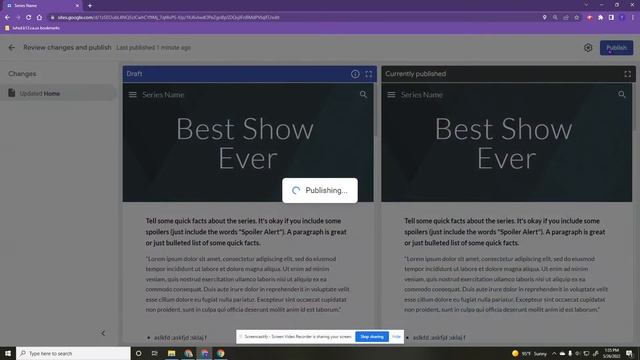Open the hamburger menu in the Draft preview
The height and width of the screenshot is (360, 640).
click(133, 95)
